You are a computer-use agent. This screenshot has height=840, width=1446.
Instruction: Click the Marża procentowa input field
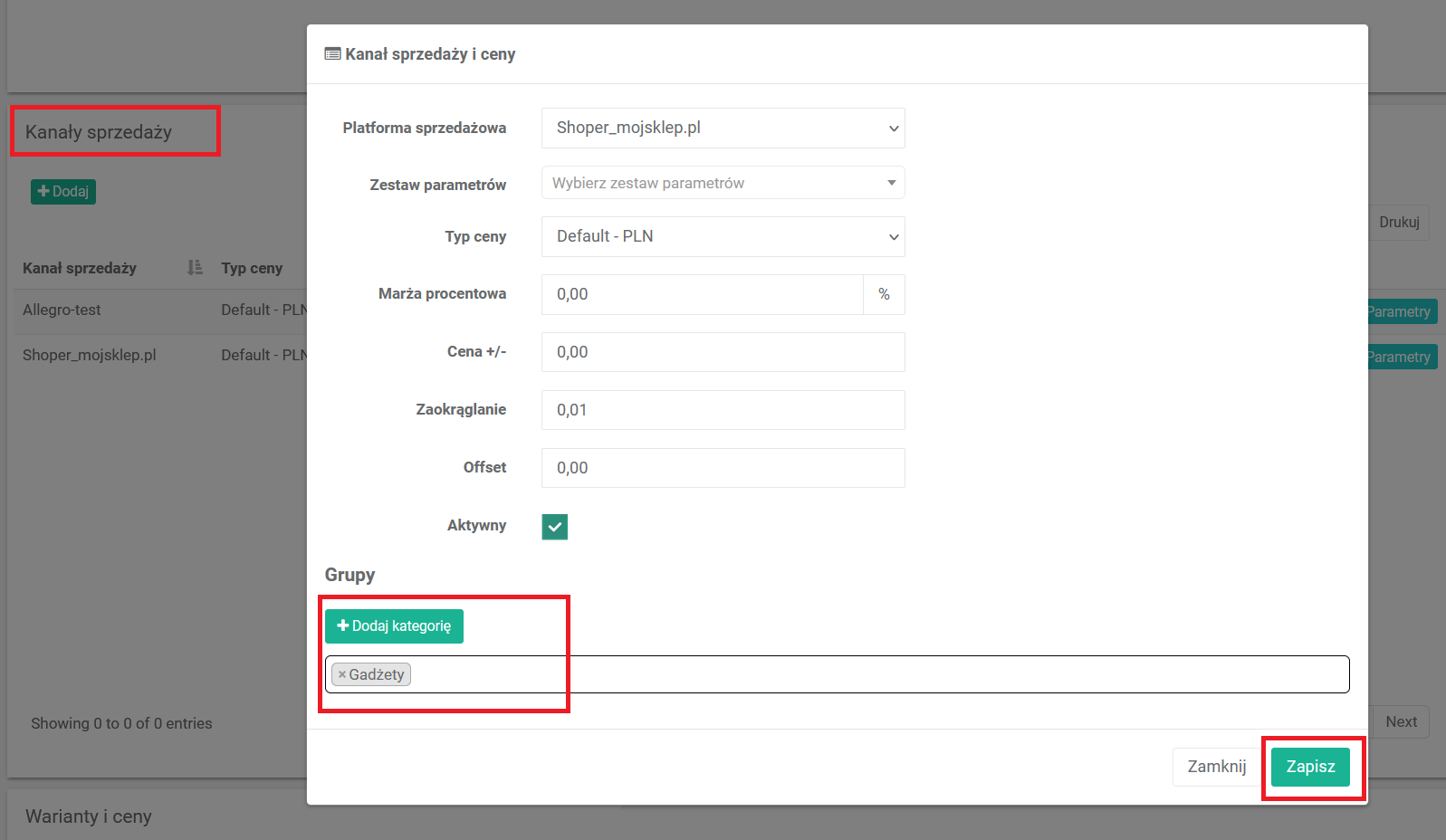pyautogui.click(x=703, y=294)
